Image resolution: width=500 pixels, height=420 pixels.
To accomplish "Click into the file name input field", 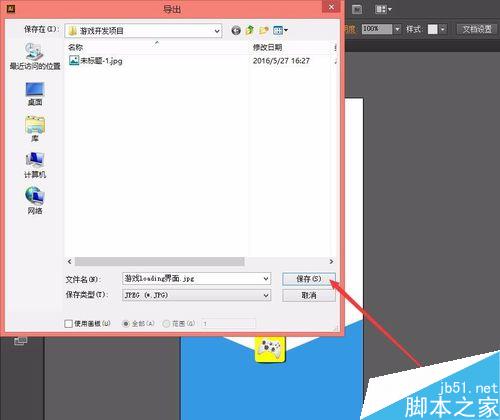I will [x=193, y=278].
